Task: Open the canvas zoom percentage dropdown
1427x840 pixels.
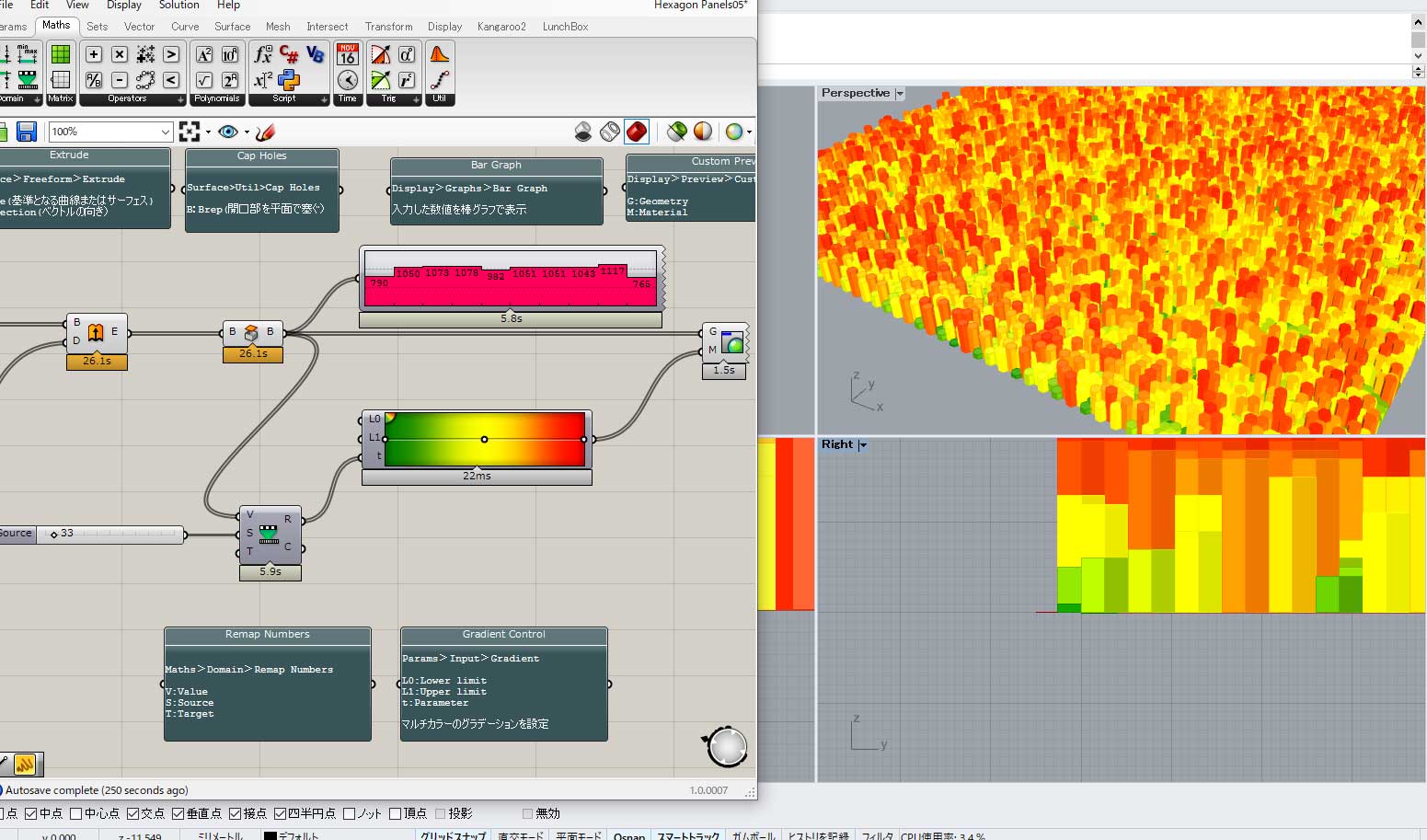Action: [x=166, y=132]
